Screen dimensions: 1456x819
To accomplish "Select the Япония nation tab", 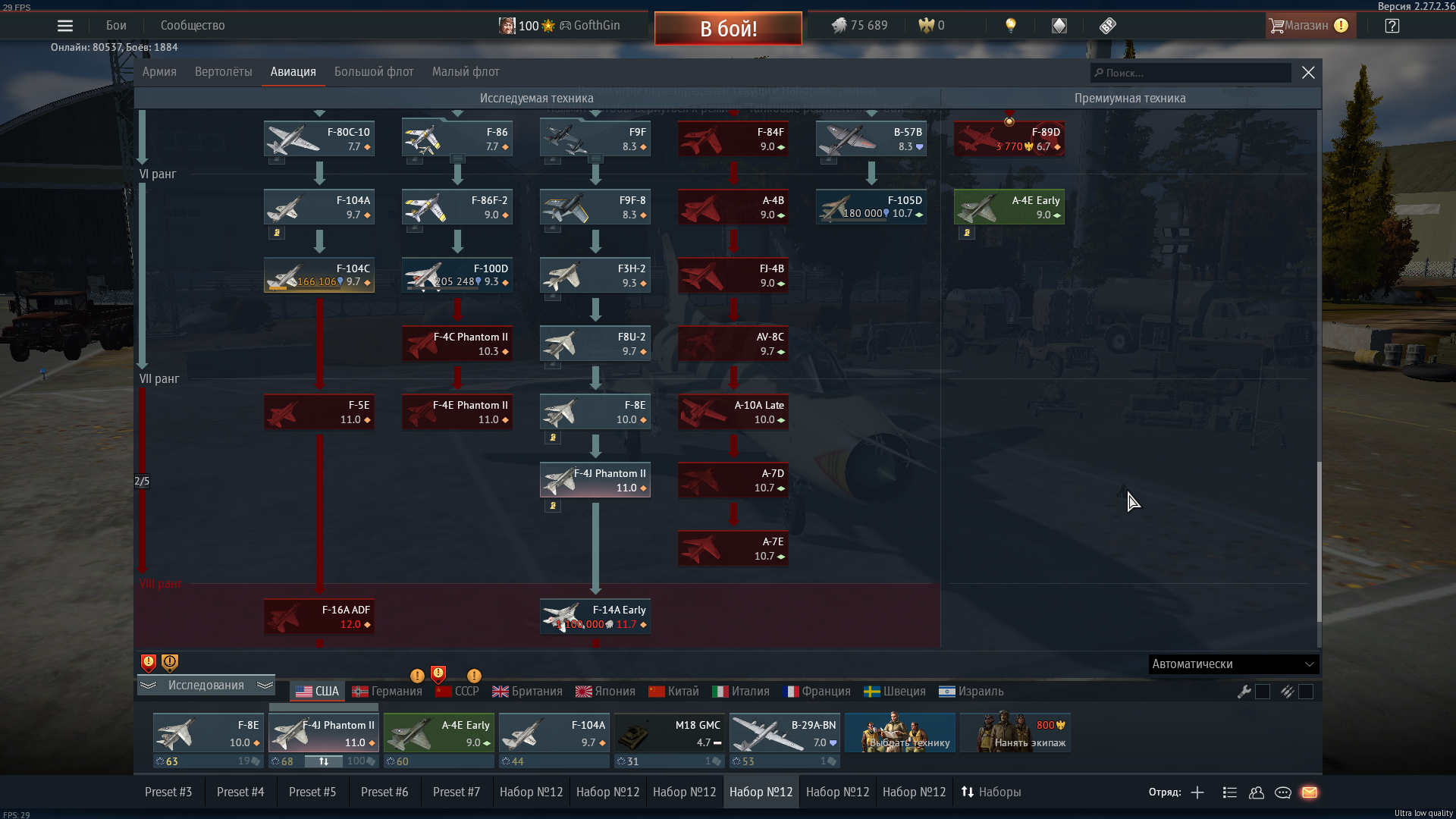I will click(605, 692).
